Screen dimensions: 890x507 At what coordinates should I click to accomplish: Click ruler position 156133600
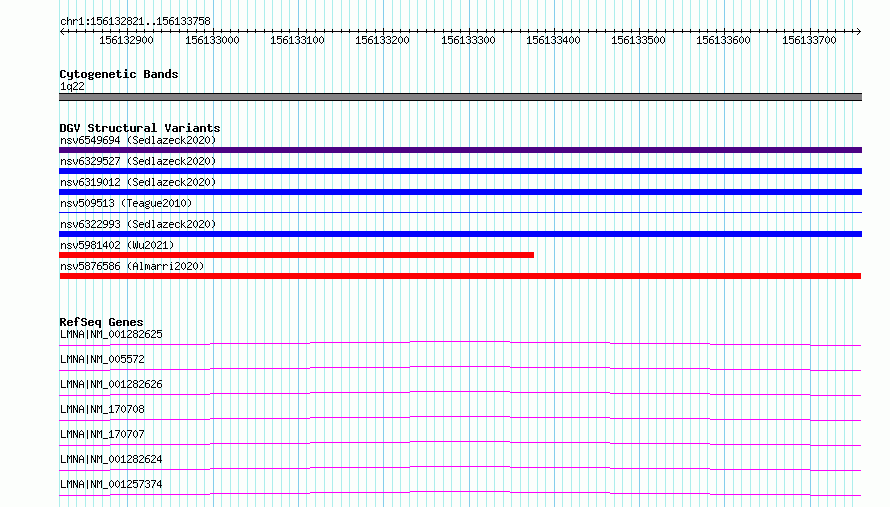pyautogui.click(x=723, y=40)
